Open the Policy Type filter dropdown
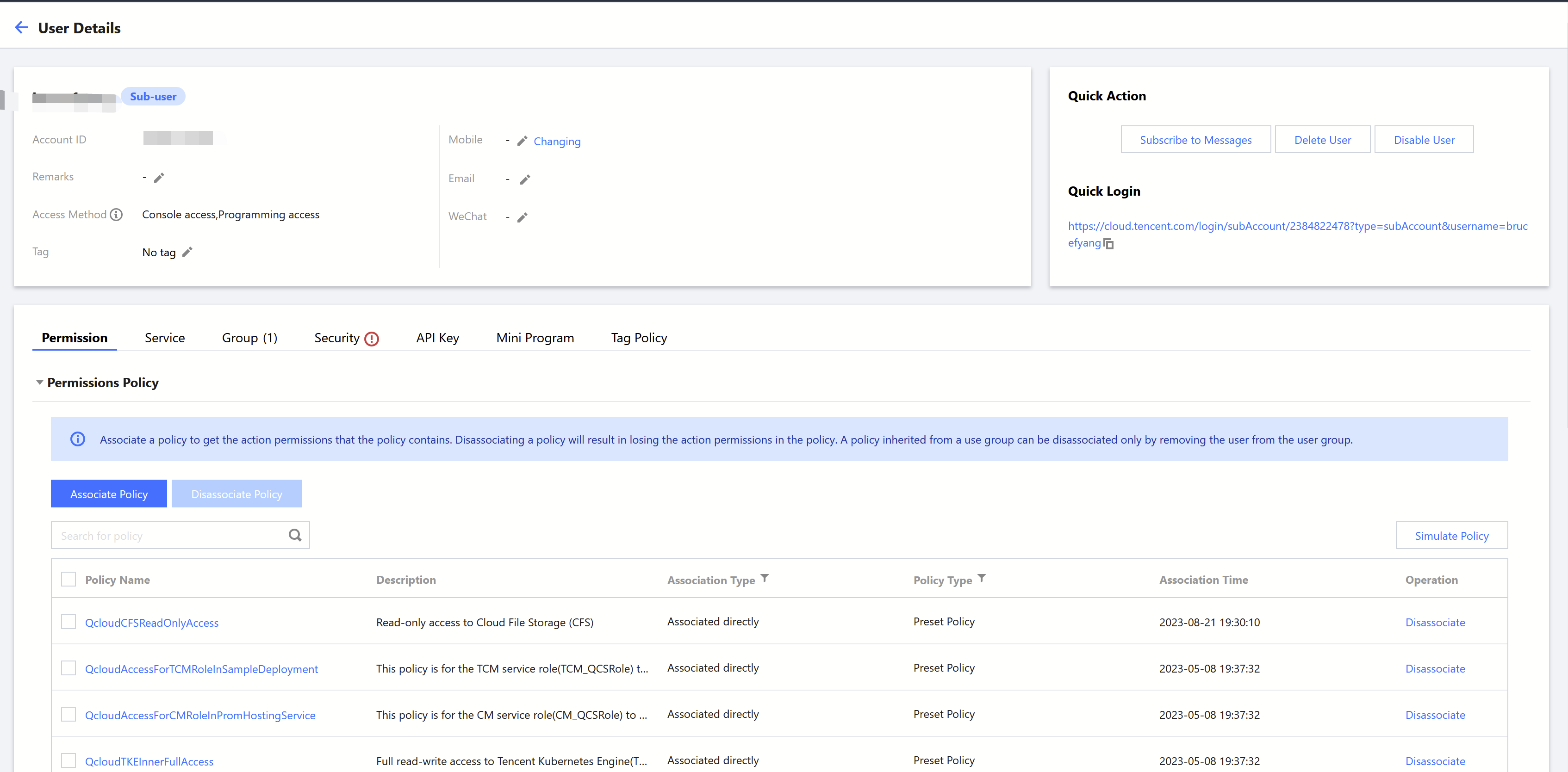1568x772 pixels. pyautogui.click(x=981, y=579)
